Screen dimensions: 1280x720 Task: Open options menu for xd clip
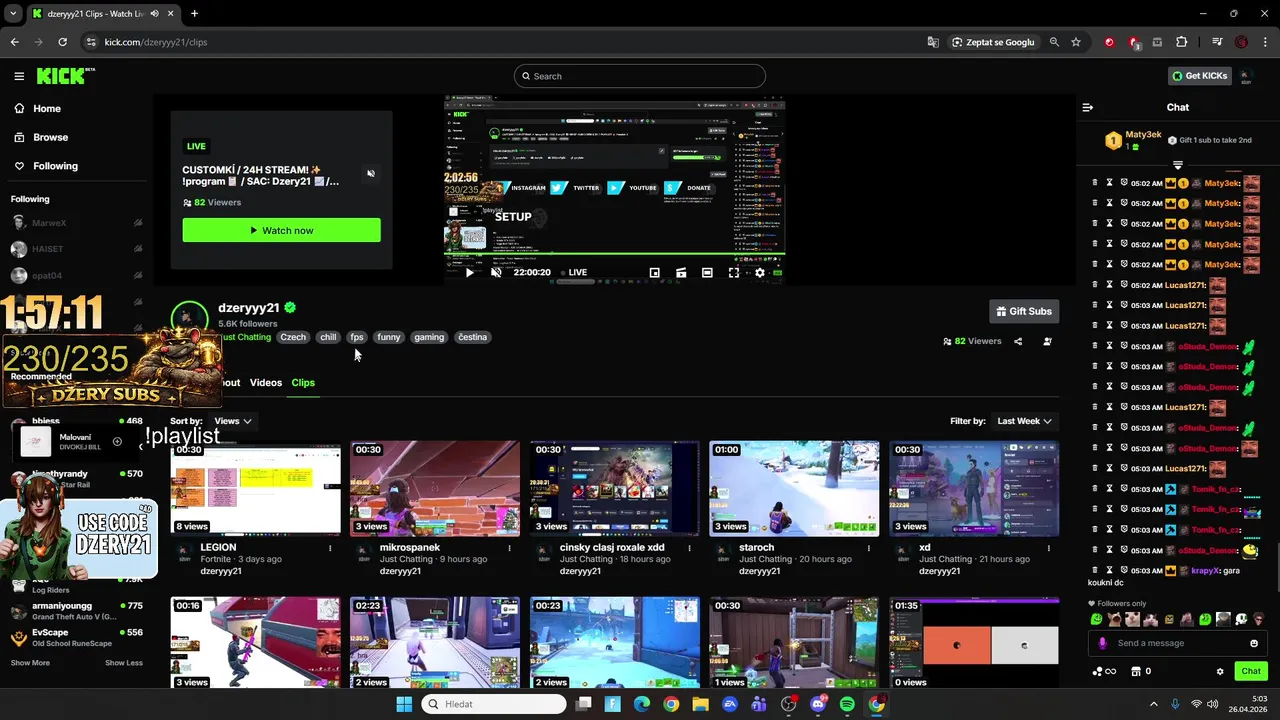[x=1048, y=548]
